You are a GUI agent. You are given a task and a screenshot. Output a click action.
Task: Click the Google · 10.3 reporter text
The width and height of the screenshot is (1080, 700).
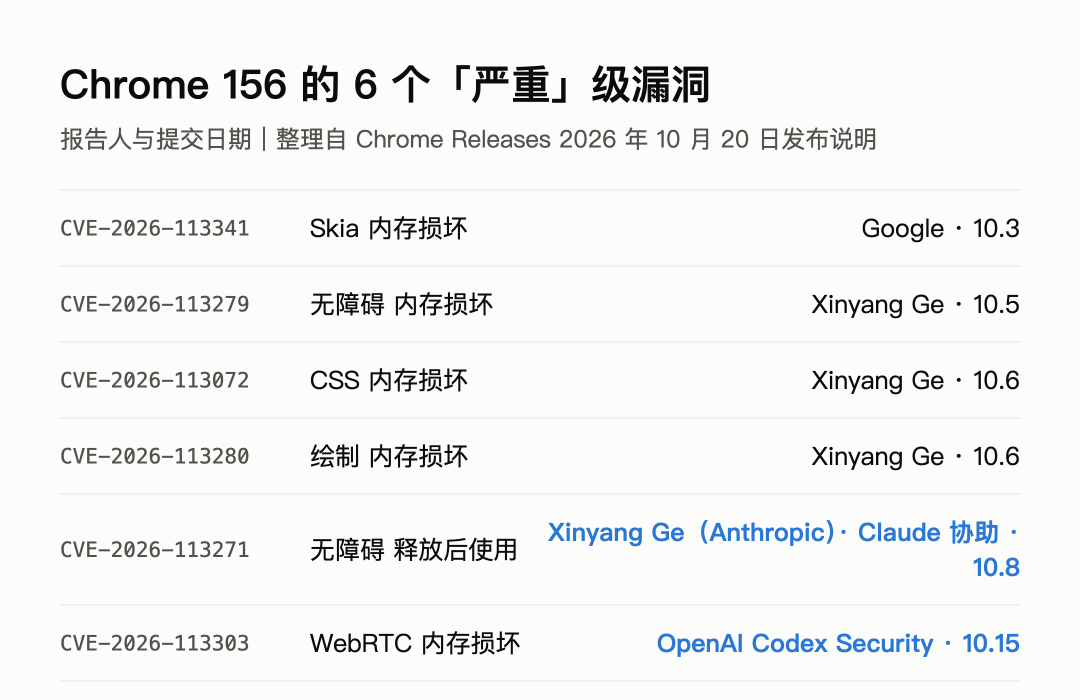click(940, 228)
